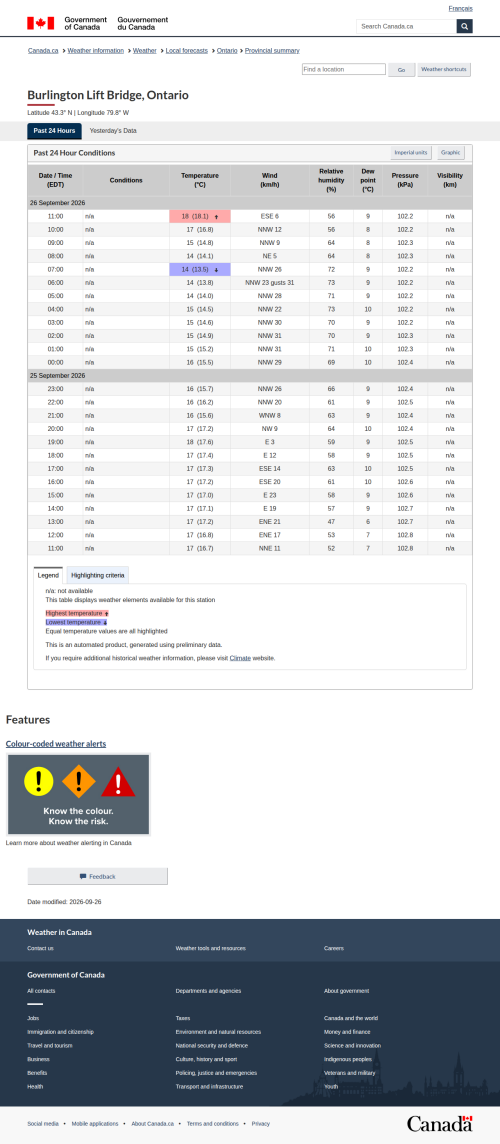Click the Feedback speech bubble button
This screenshot has width=500, height=1144.
click(98, 876)
